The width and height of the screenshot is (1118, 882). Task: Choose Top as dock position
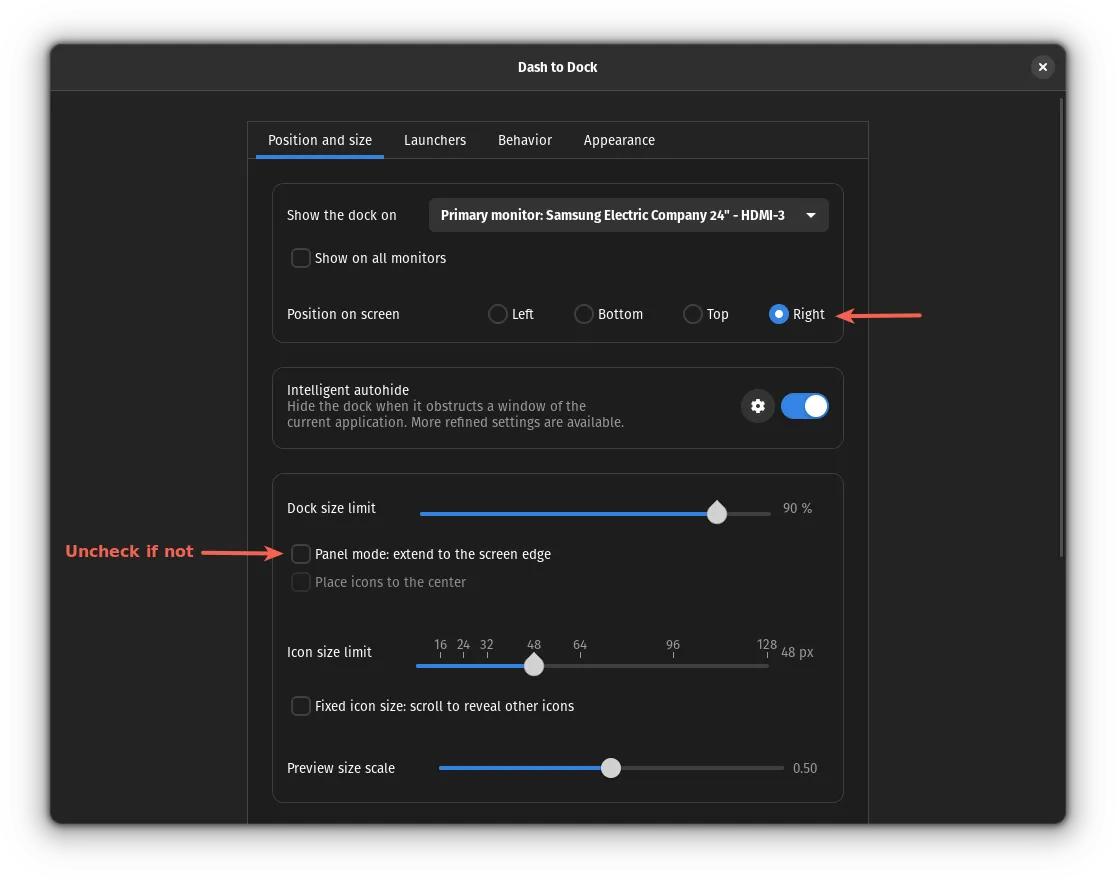pos(693,314)
